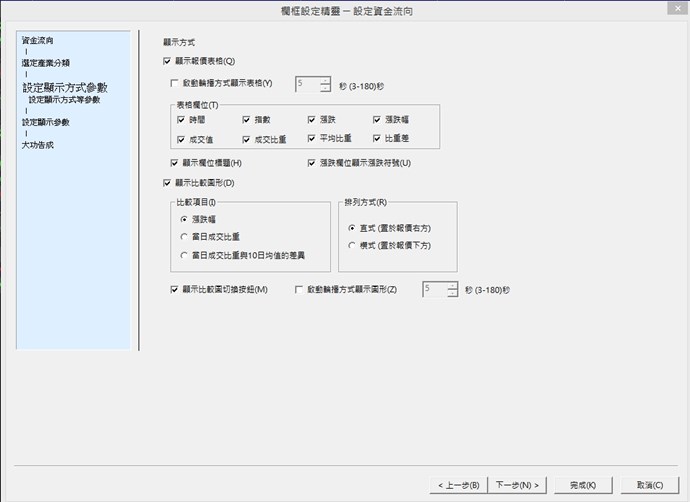Screen dimensions: 690x502
Task: Toggle 漲跌欄位顯示漲跌符號(U) checkbox
Action: point(312,163)
